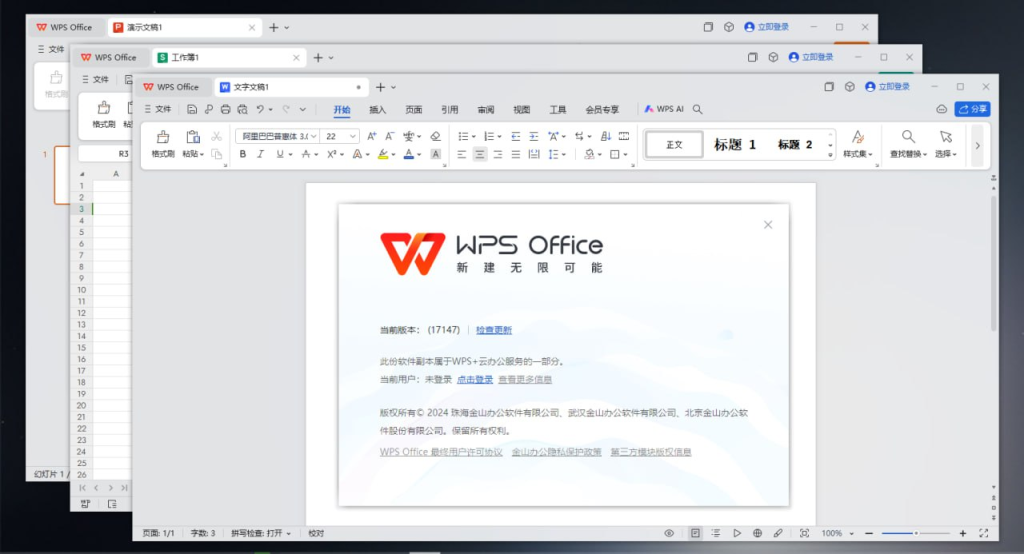Click the Click to Log In (点击登录) link
The width and height of the screenshot is (1024, 554).
pyautogui.click(x=475, y=380)
